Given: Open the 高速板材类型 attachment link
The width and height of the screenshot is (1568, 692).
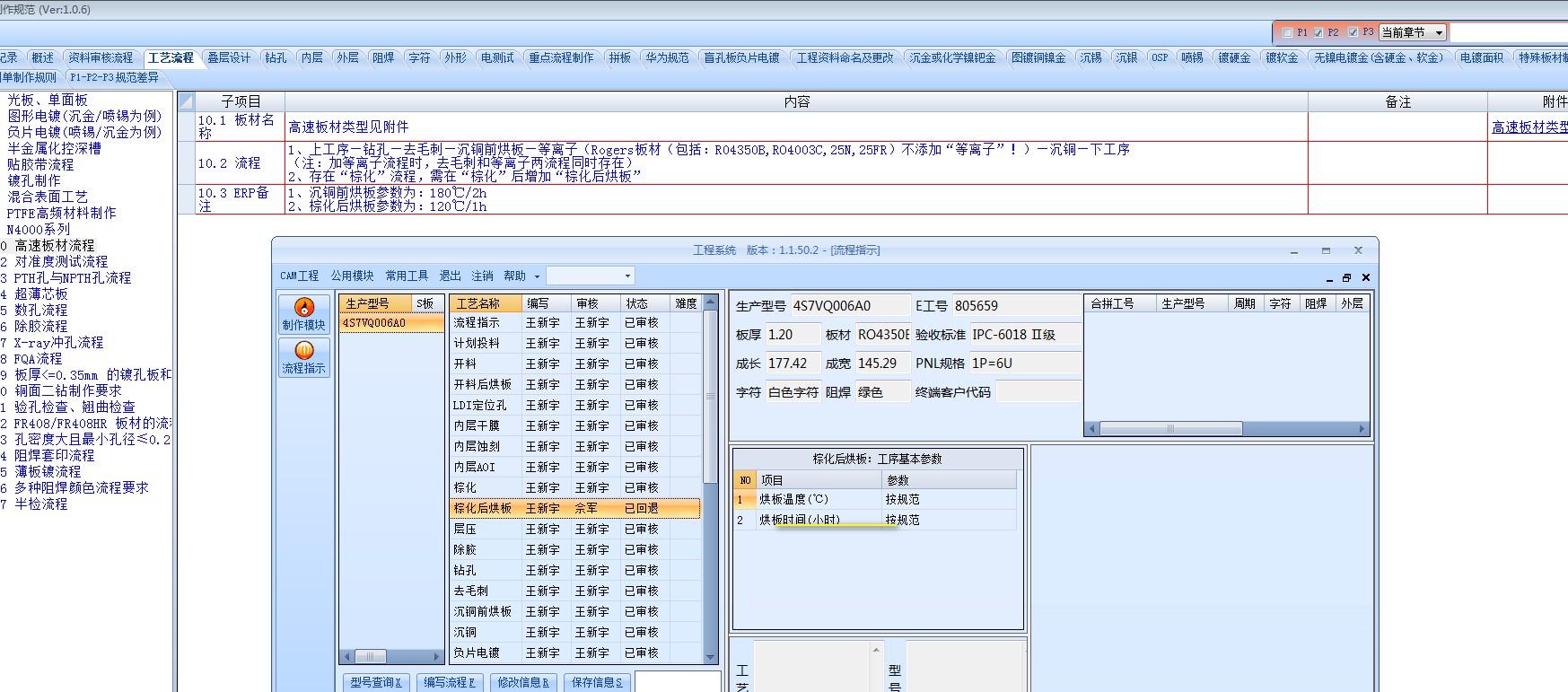Looking at the screenshot, I should pyautogui.click(x=1529, y=127).
